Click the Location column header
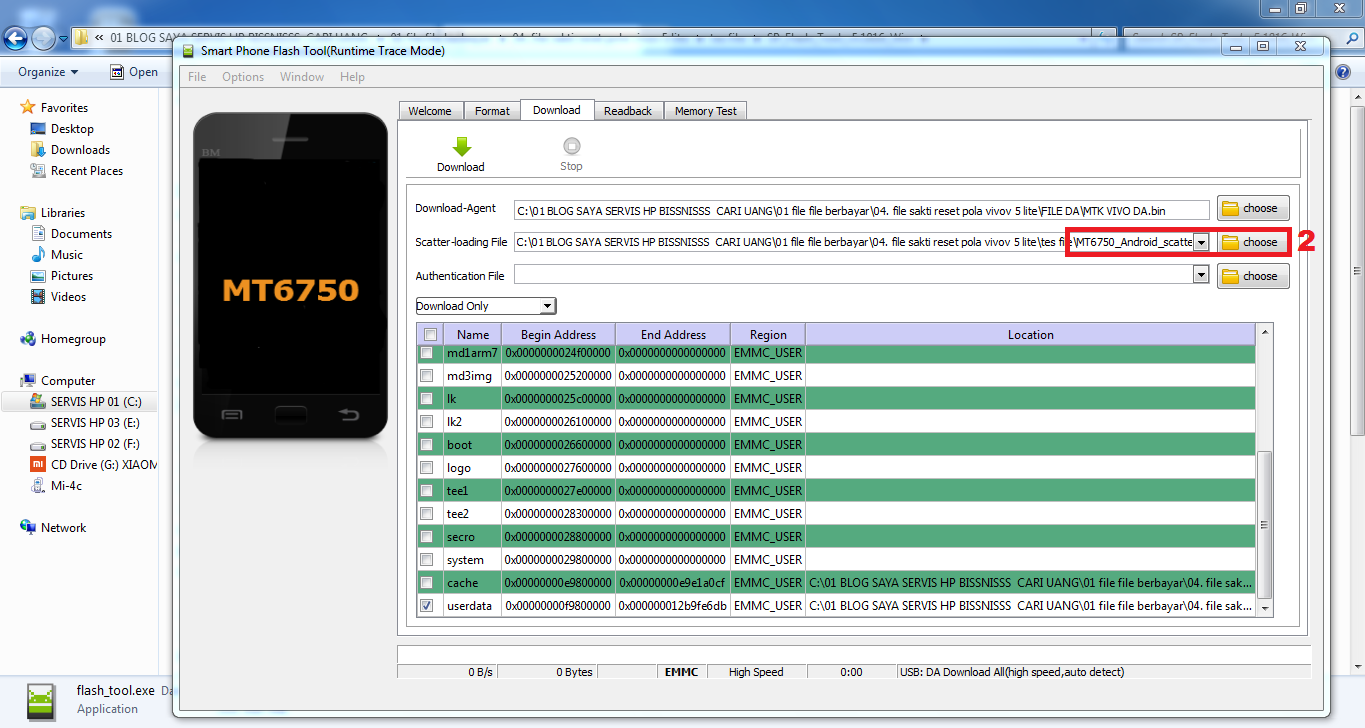Screen dimensions: 1365x728 (x=1030, y=335)
